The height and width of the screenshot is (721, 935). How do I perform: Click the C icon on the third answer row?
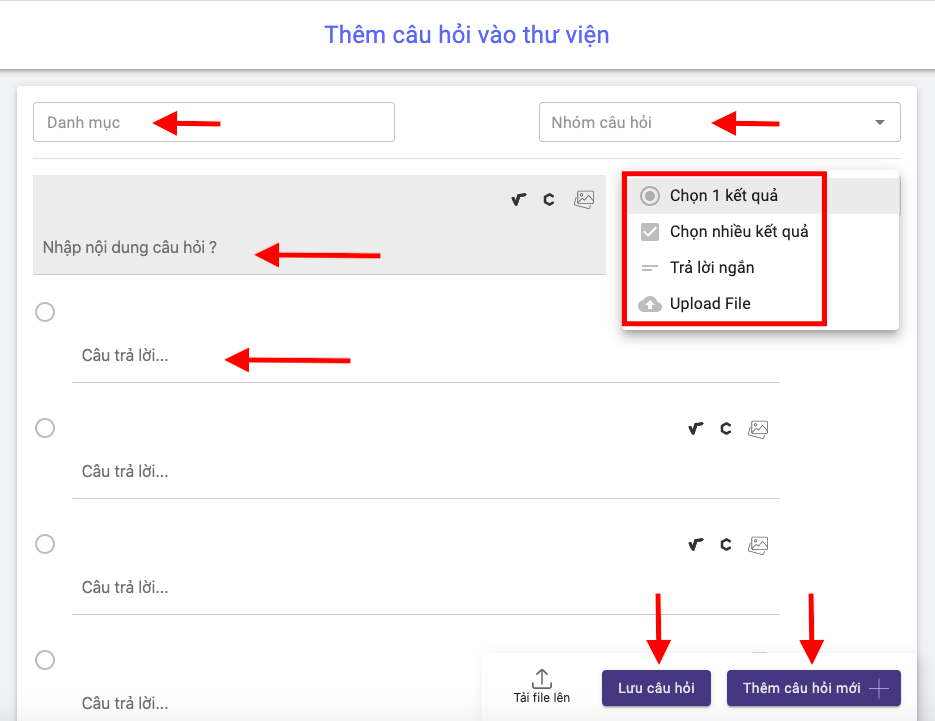pyautogui.click(x=725, y=544)
